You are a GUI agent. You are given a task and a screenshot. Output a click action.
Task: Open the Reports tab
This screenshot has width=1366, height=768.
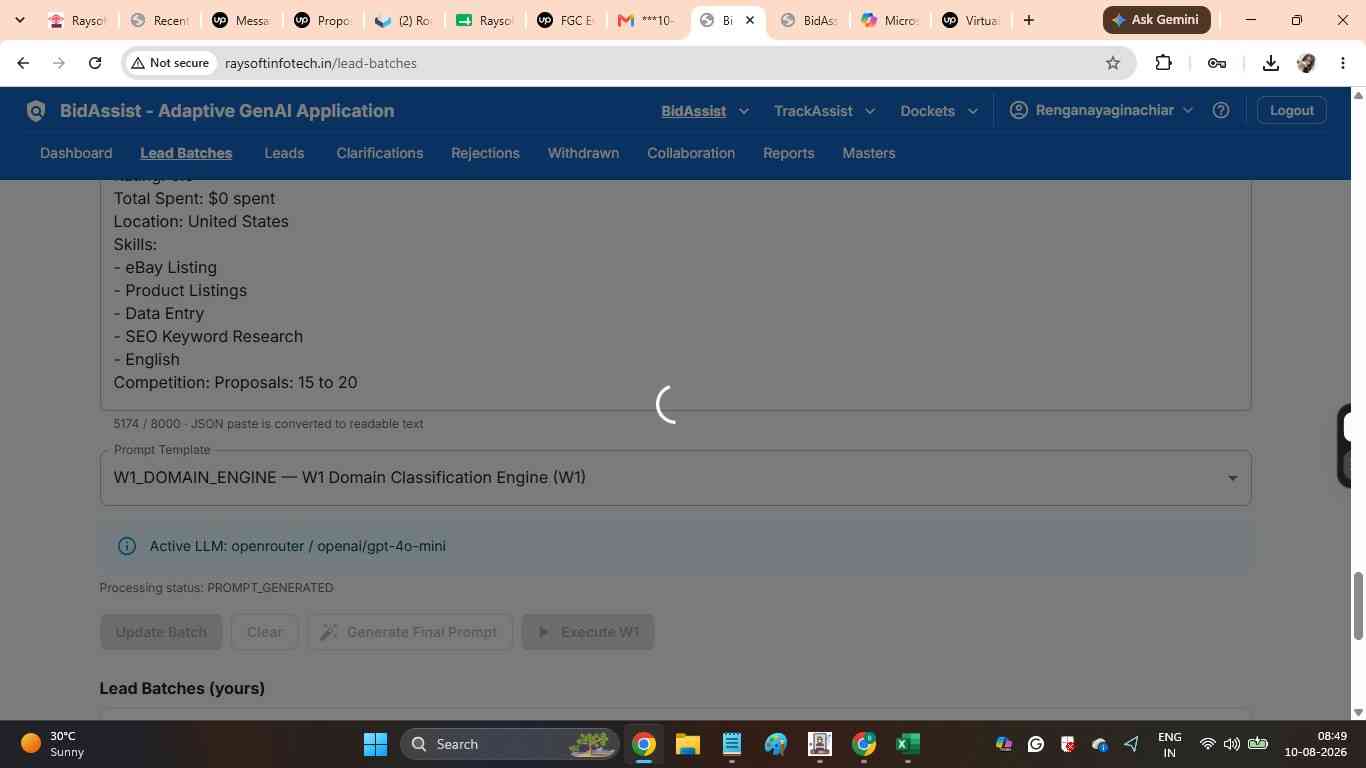(x=788, y=153)
